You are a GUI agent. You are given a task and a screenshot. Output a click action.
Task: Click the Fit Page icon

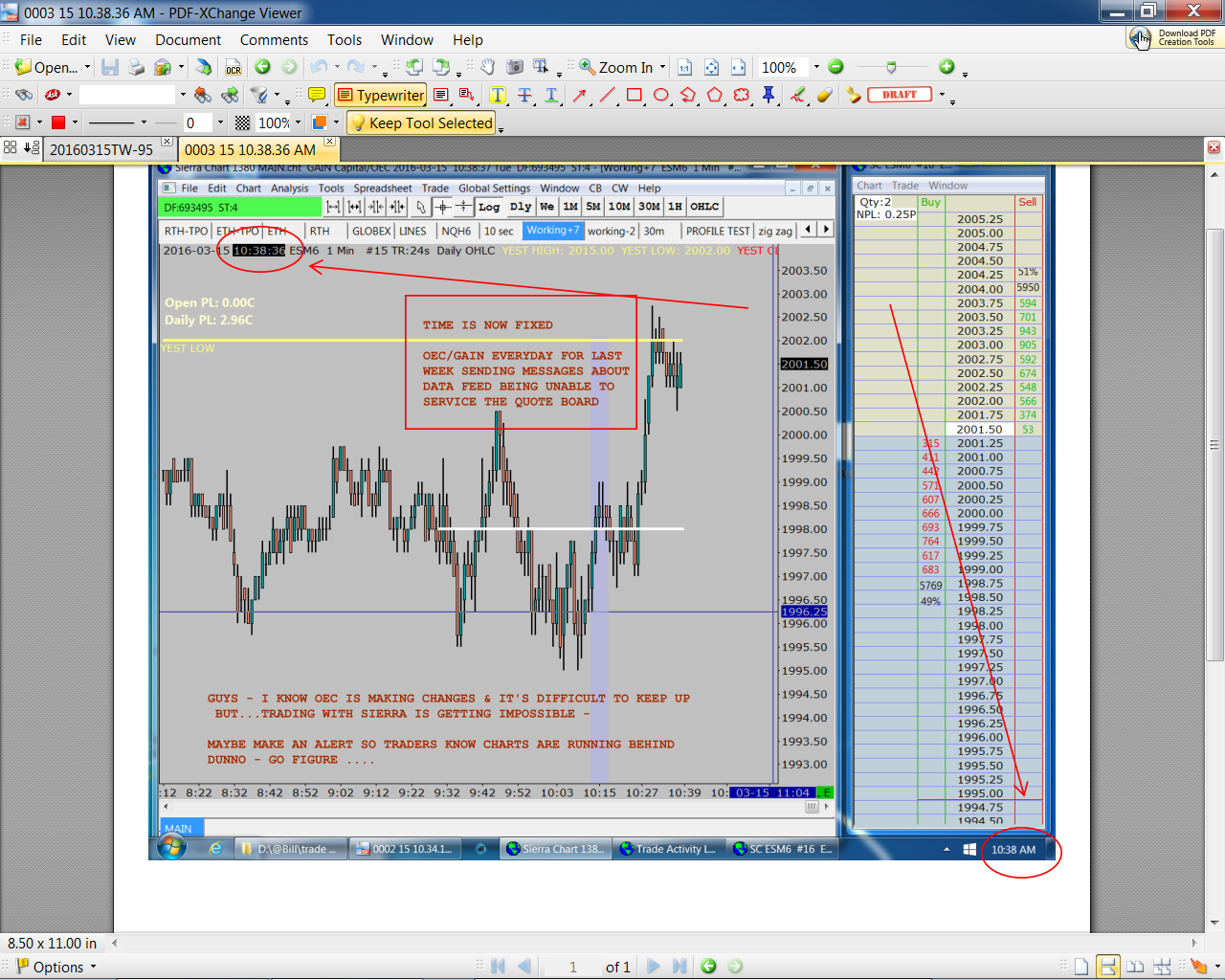pos(711,67)
